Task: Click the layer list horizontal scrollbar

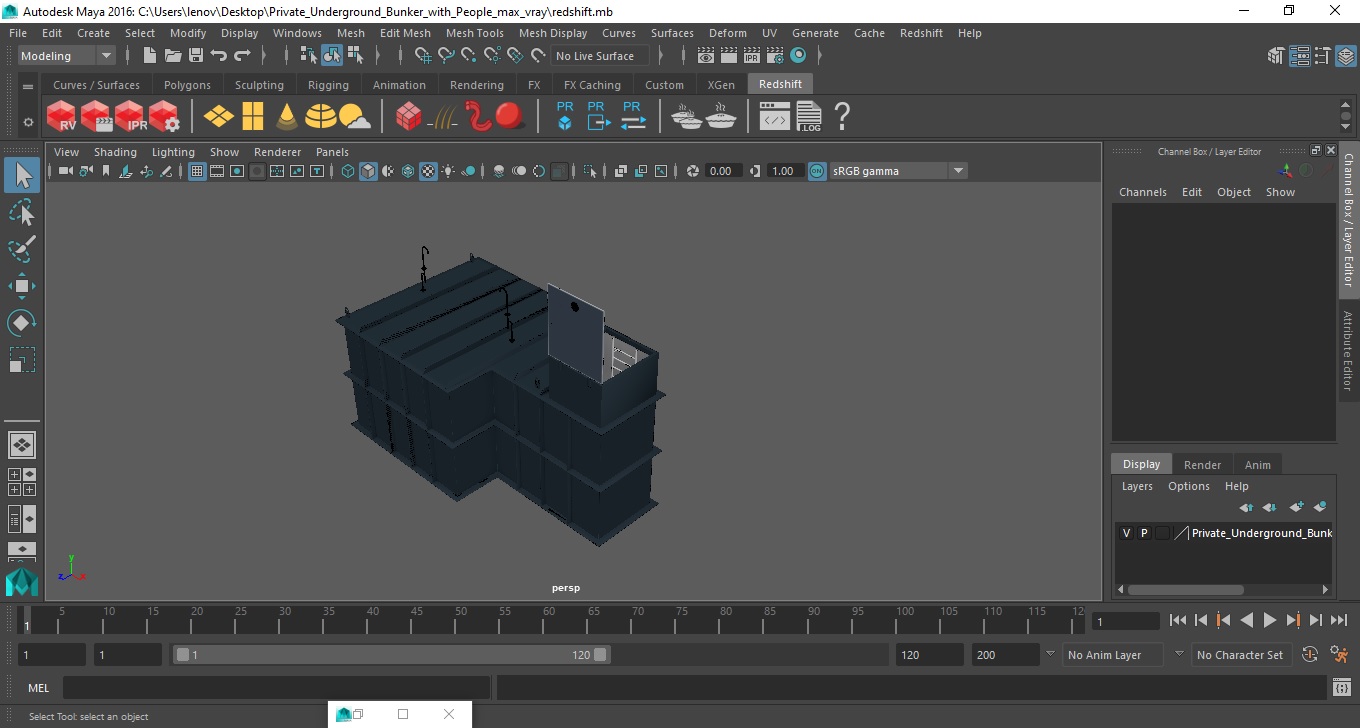Action: (x=1185, y=590)
